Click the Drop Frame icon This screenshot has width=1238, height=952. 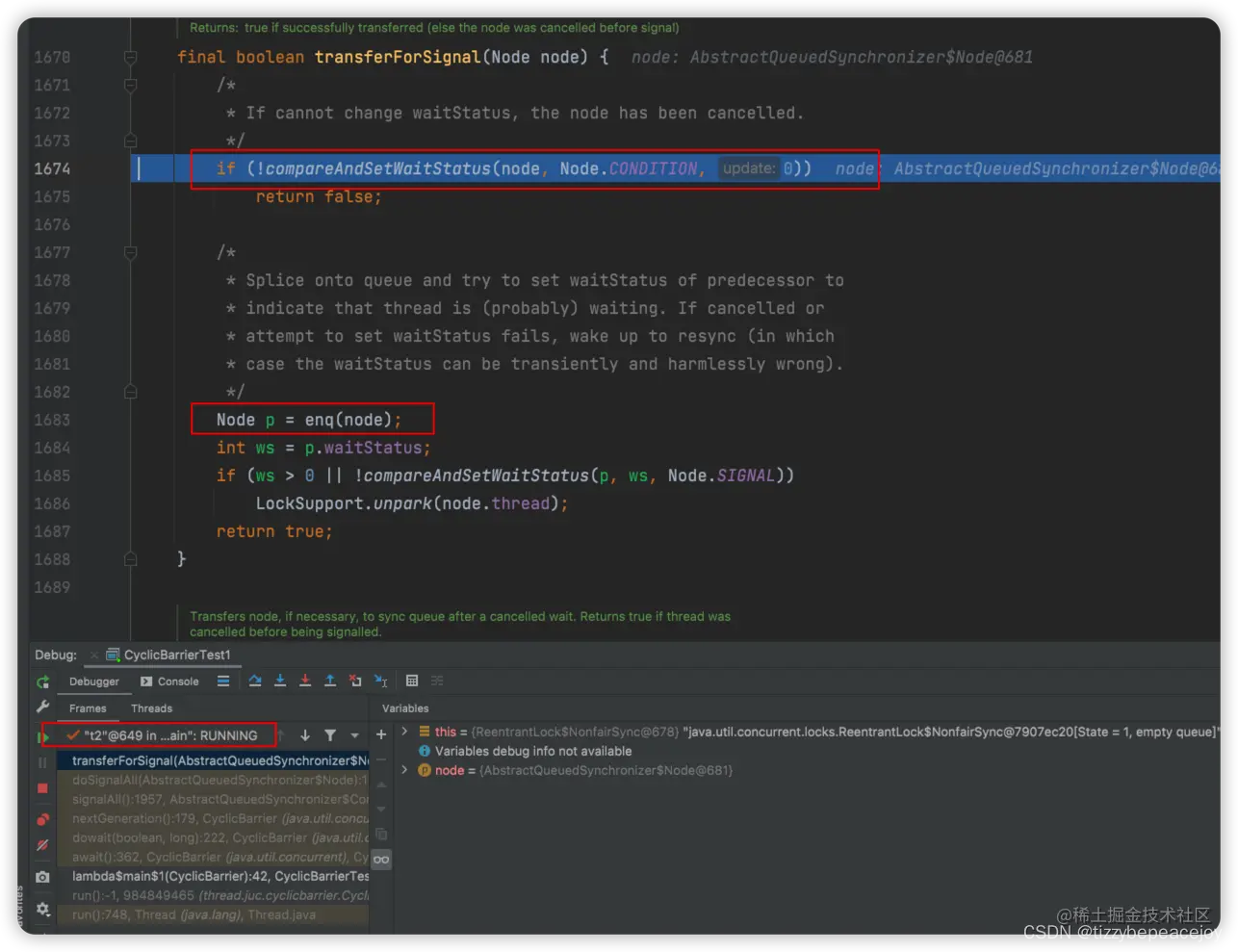355,682
